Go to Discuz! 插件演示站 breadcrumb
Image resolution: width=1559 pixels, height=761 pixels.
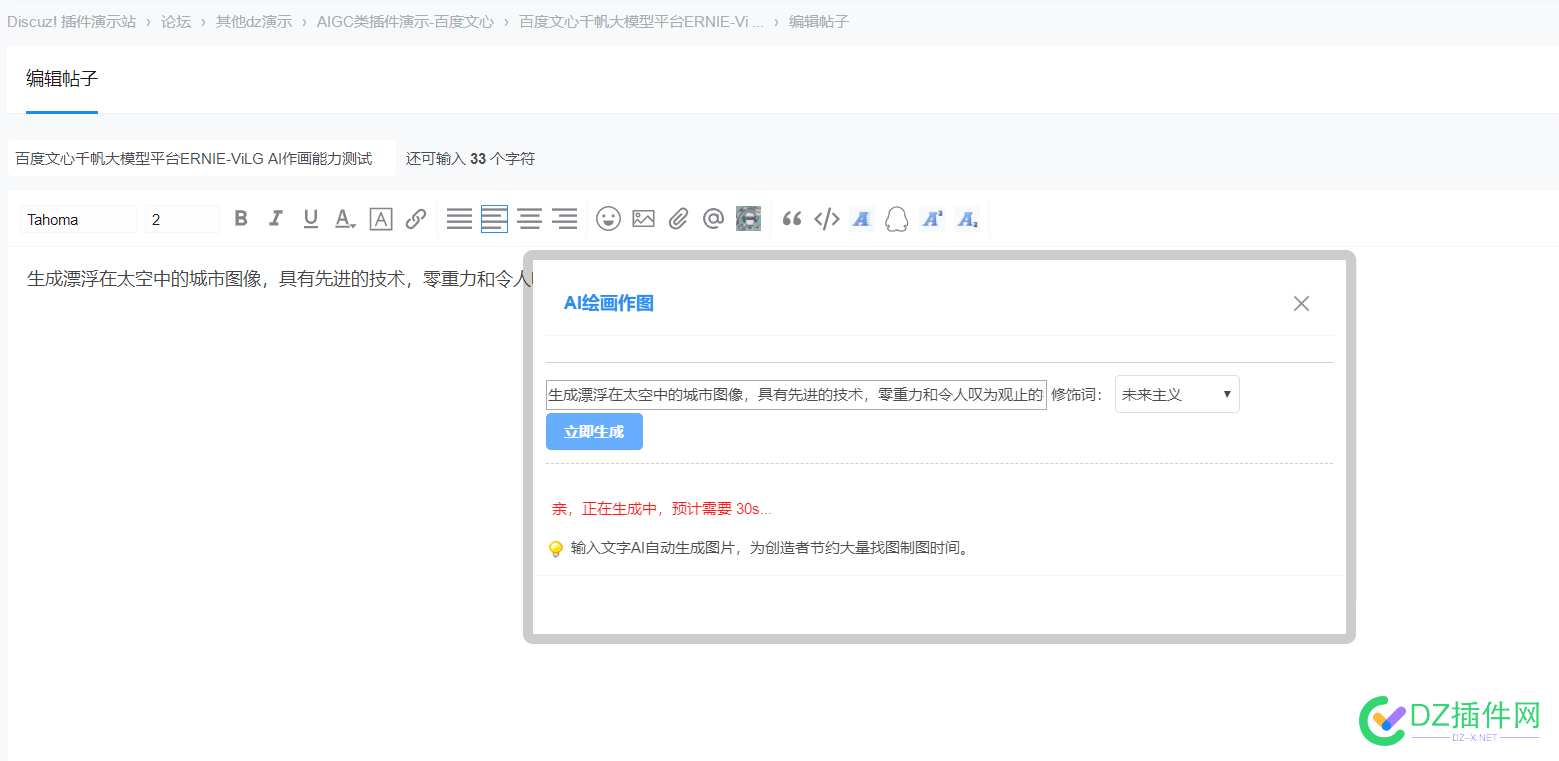tap(72, 21)
